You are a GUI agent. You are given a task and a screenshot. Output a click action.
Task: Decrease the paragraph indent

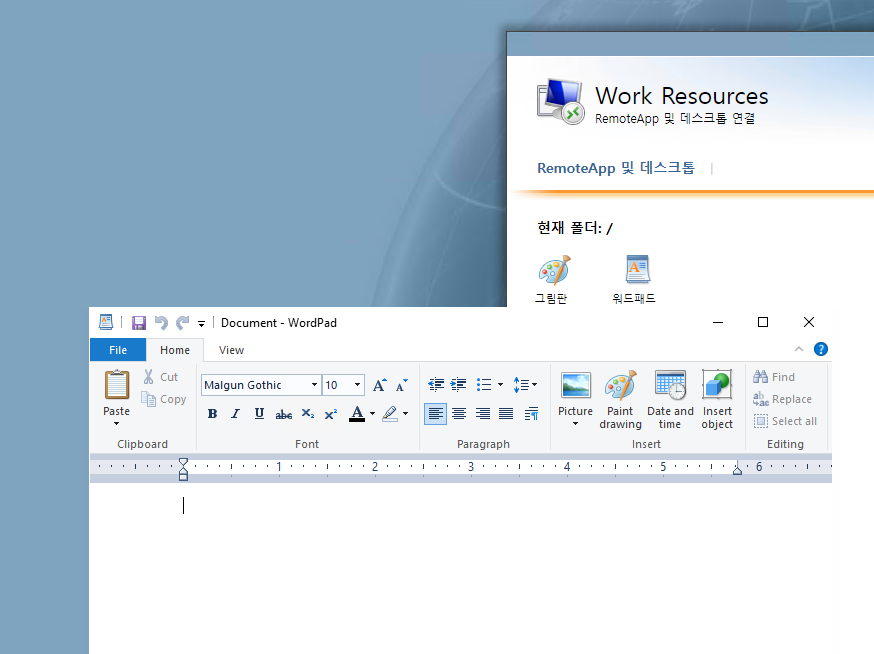[x=436, y=385]
